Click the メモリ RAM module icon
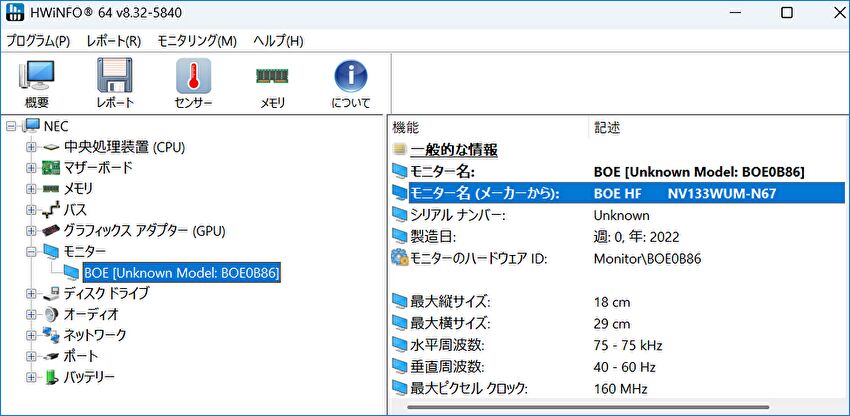The image size is (850, 416). (x=272, y=83)
